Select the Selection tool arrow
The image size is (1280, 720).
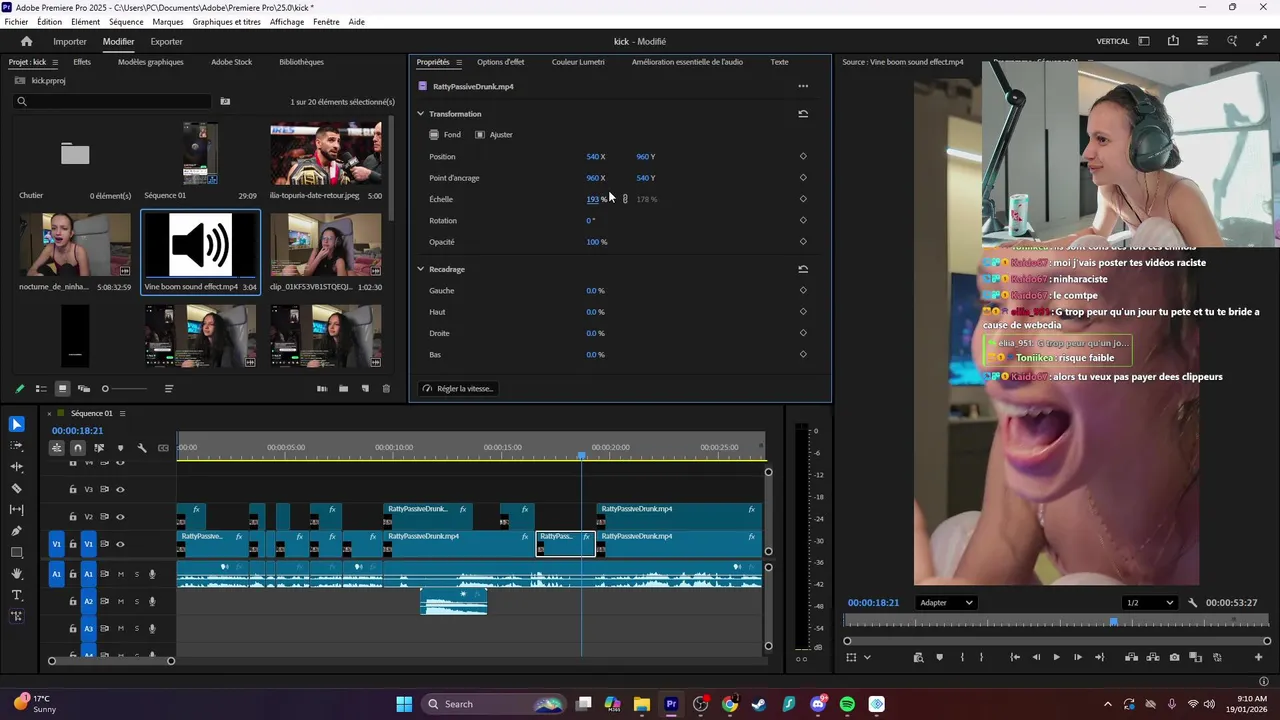click(17, 425)
